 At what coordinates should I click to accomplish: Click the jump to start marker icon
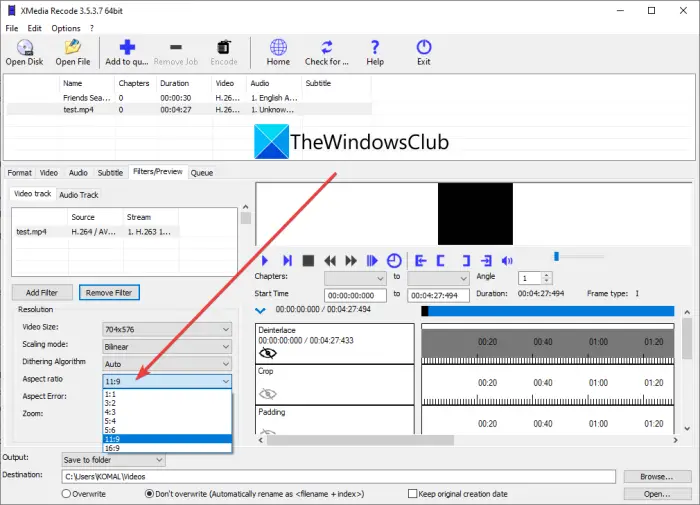pyautogui.click(x=421, y=260)
